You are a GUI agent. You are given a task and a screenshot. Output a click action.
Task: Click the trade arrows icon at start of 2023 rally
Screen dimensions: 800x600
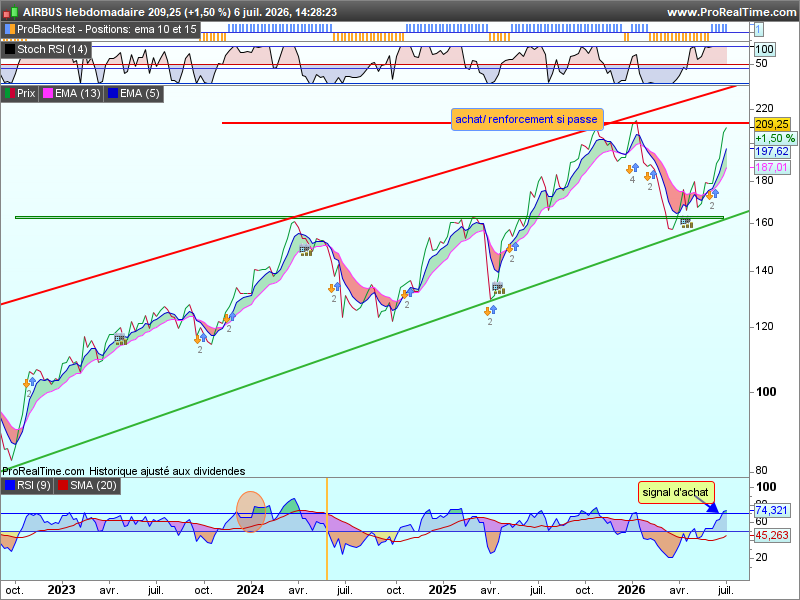(30, 383)
